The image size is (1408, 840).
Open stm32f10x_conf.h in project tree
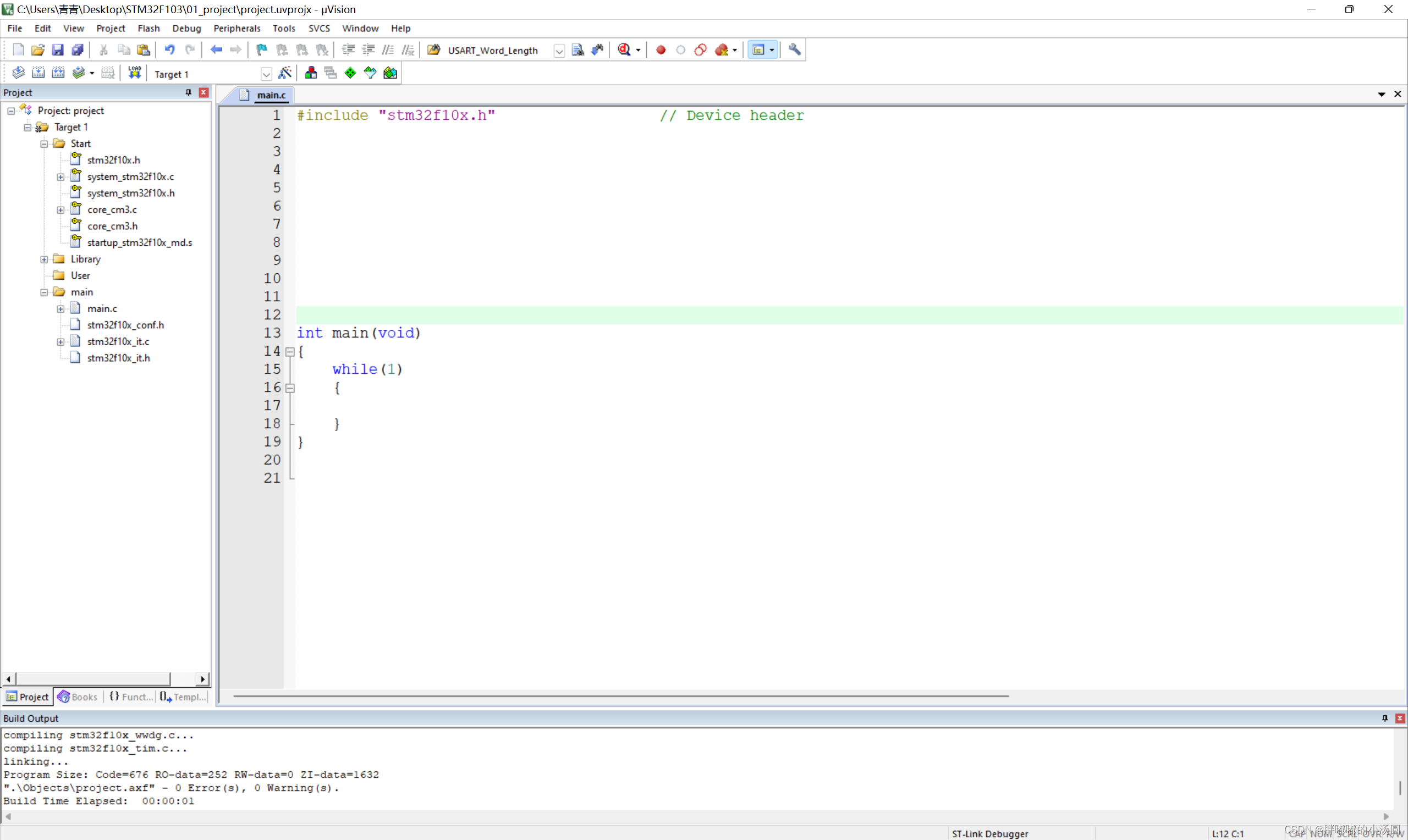(125, 325)
